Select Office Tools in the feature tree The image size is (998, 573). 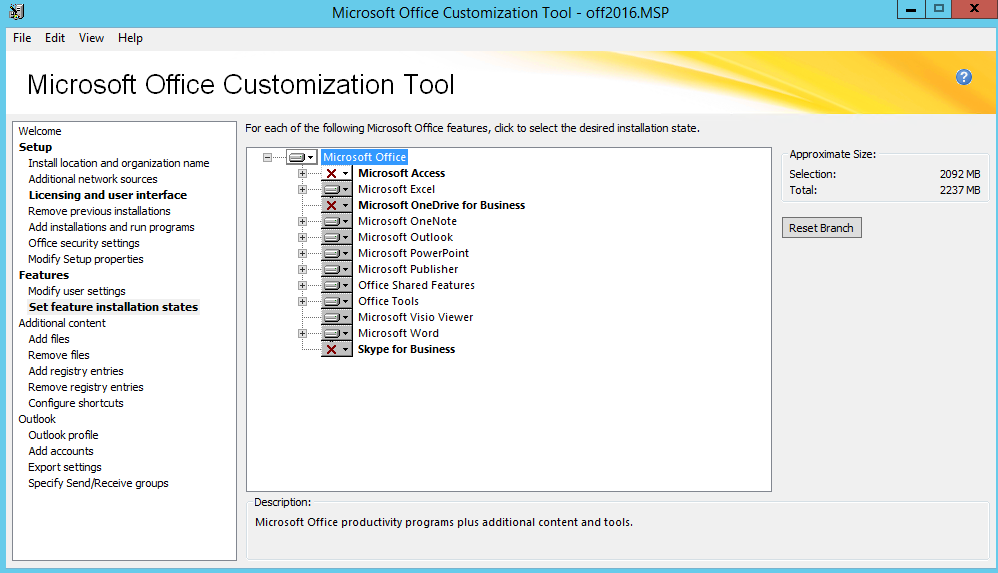click(388, 301)
